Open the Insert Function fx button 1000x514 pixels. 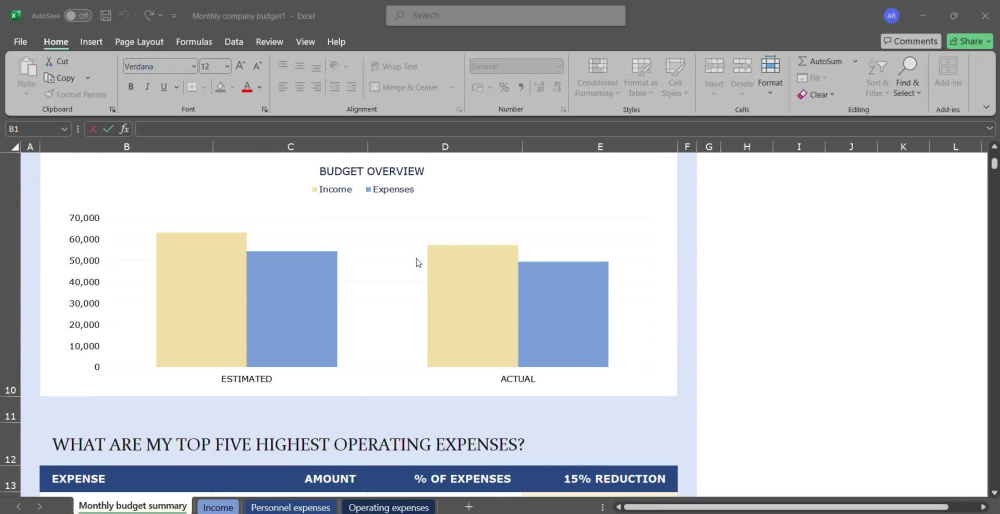click(124, 129)
